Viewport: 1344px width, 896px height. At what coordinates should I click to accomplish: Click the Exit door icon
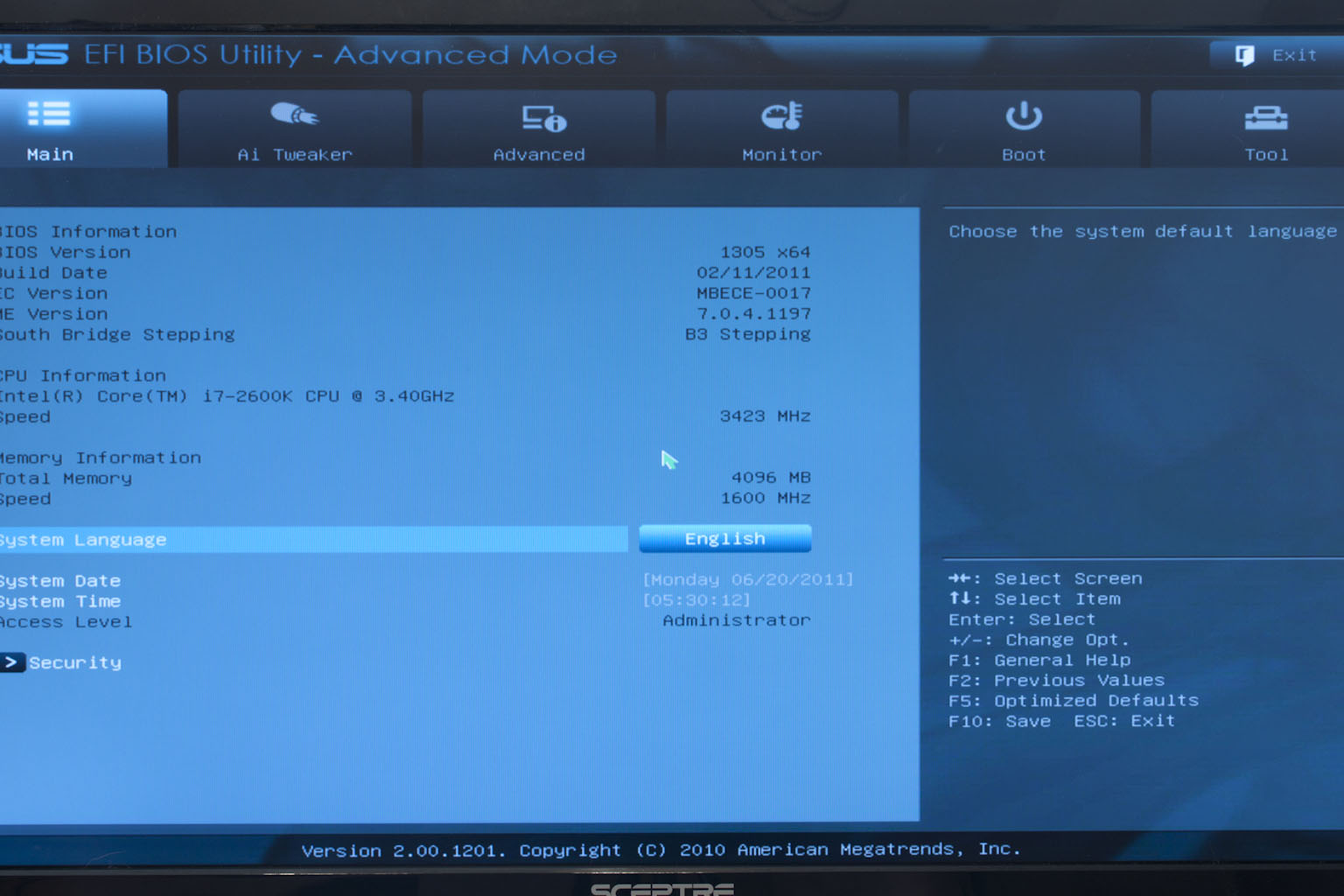[x=1244, y=56]
